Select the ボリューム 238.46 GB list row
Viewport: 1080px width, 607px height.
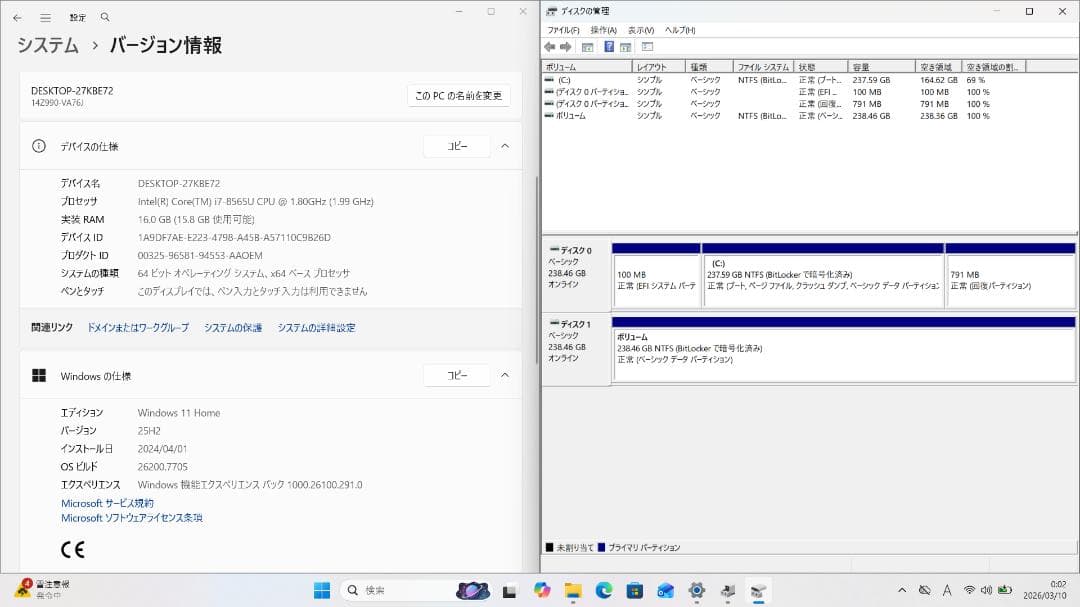coord(785,116)
